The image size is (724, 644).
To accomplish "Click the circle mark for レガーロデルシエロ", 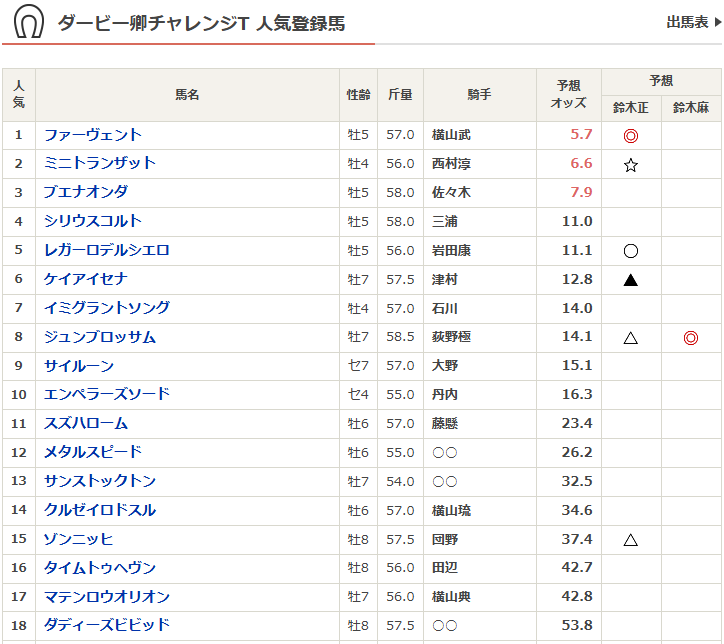I will click(x=631, y=251).
